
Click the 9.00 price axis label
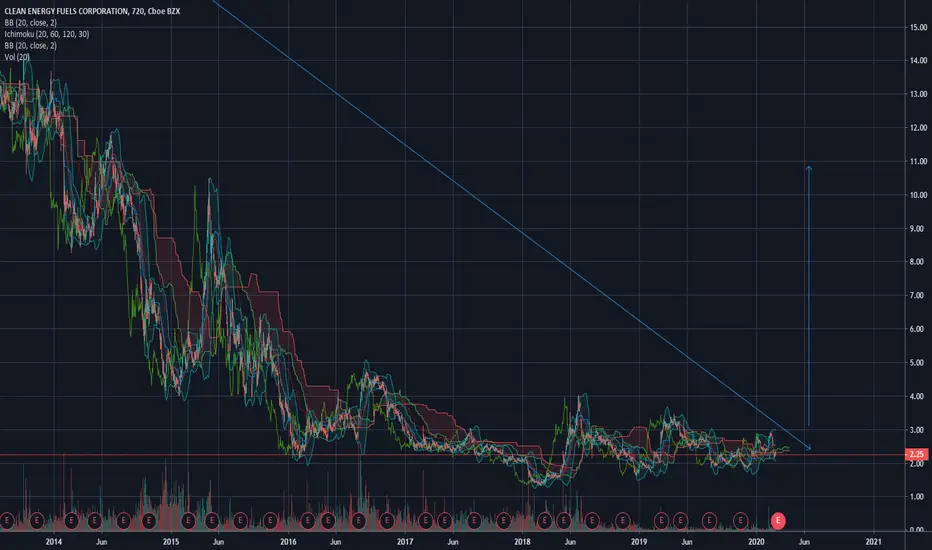[x=919, y=228]
